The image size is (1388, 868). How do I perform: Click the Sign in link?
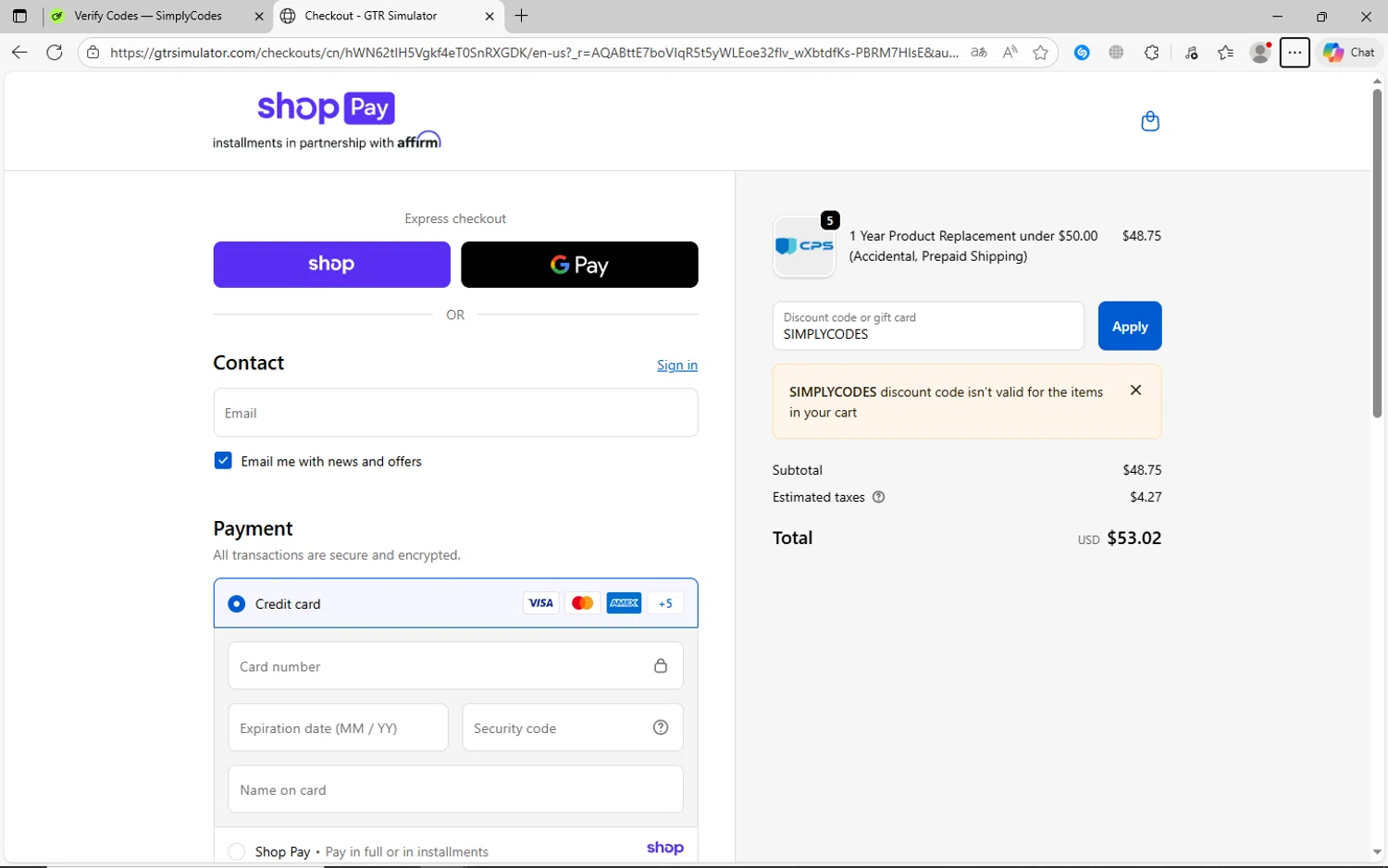(677, 365)
